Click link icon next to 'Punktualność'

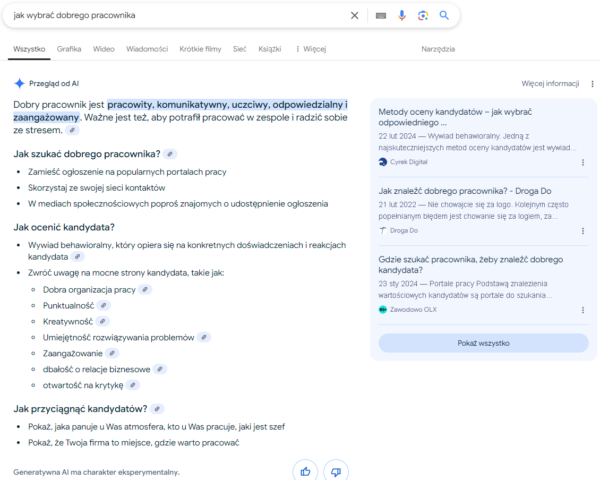click(x=103, y=305)
